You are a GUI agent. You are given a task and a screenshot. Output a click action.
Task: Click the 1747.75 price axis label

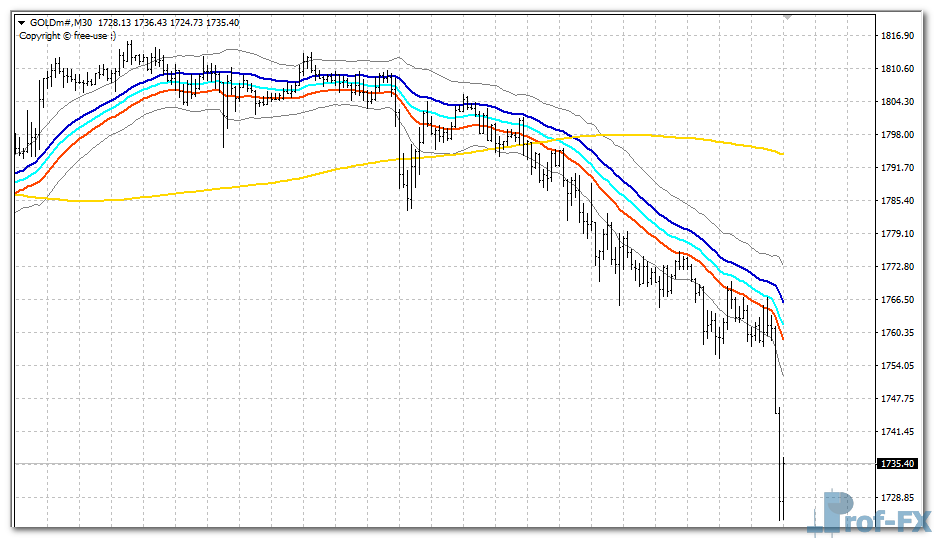(x=897, y=399)
